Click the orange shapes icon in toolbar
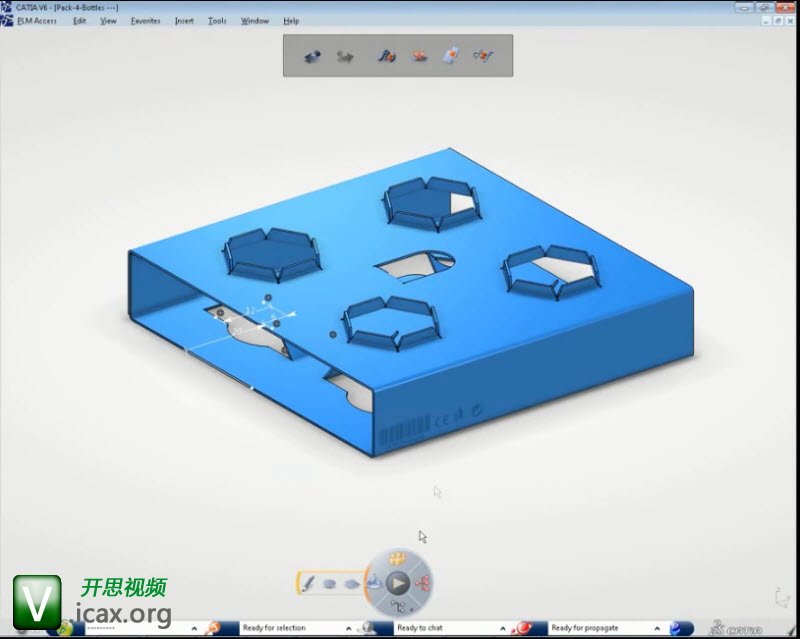The height and width of the screenshot is (639, 800). [420, 56]
